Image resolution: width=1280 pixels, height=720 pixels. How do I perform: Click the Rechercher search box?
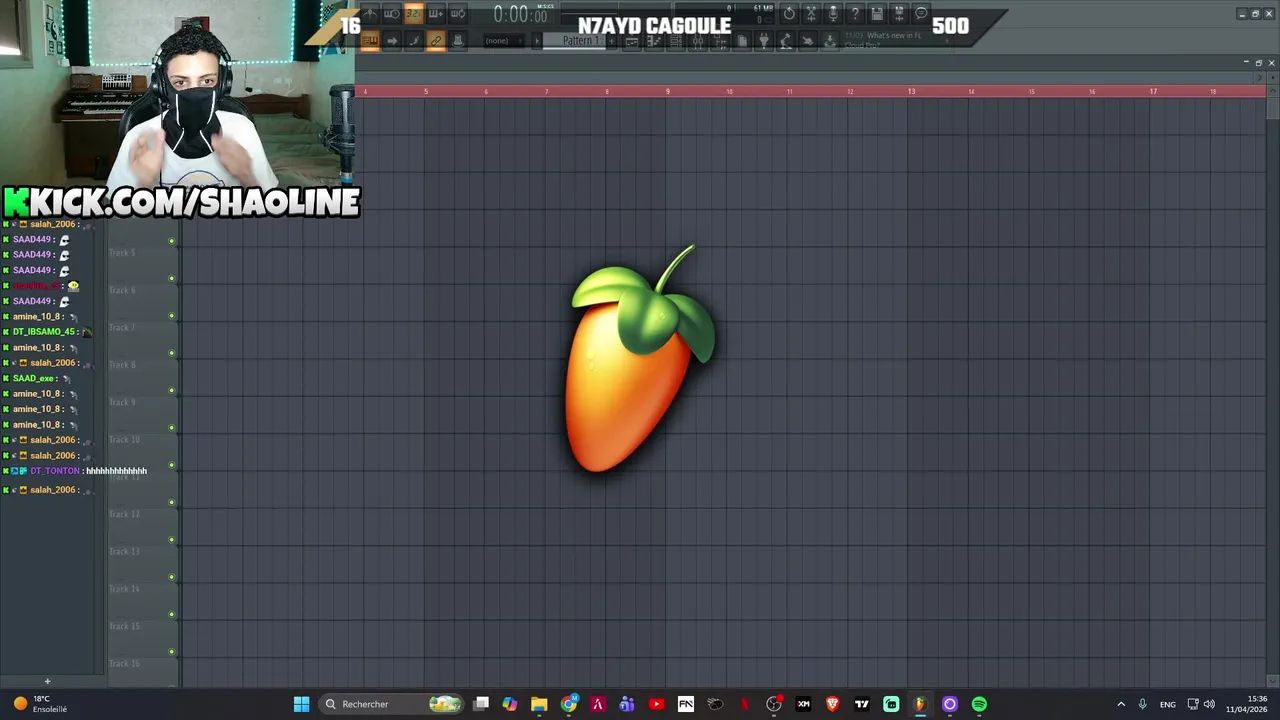[393, 704]
